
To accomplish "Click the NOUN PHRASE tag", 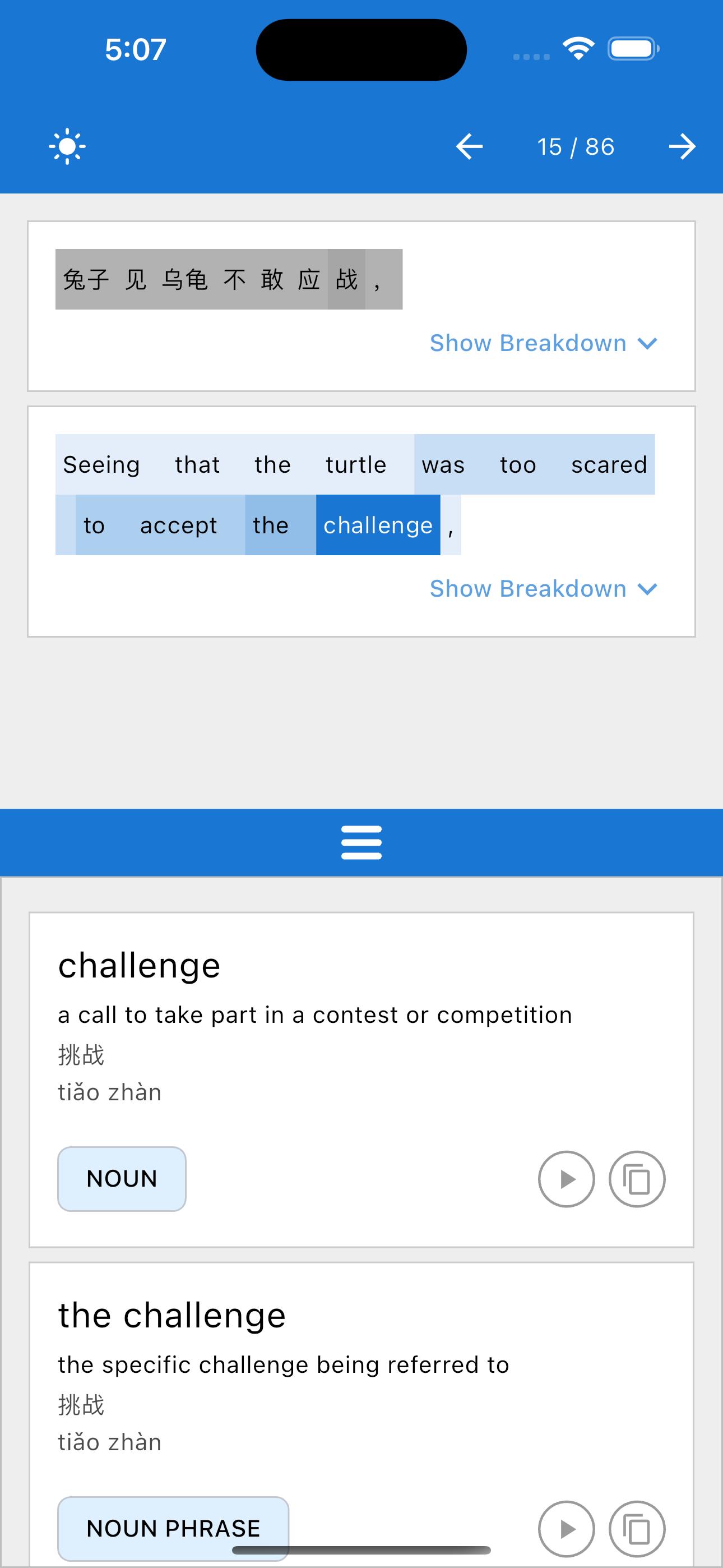I will 173,1528.
